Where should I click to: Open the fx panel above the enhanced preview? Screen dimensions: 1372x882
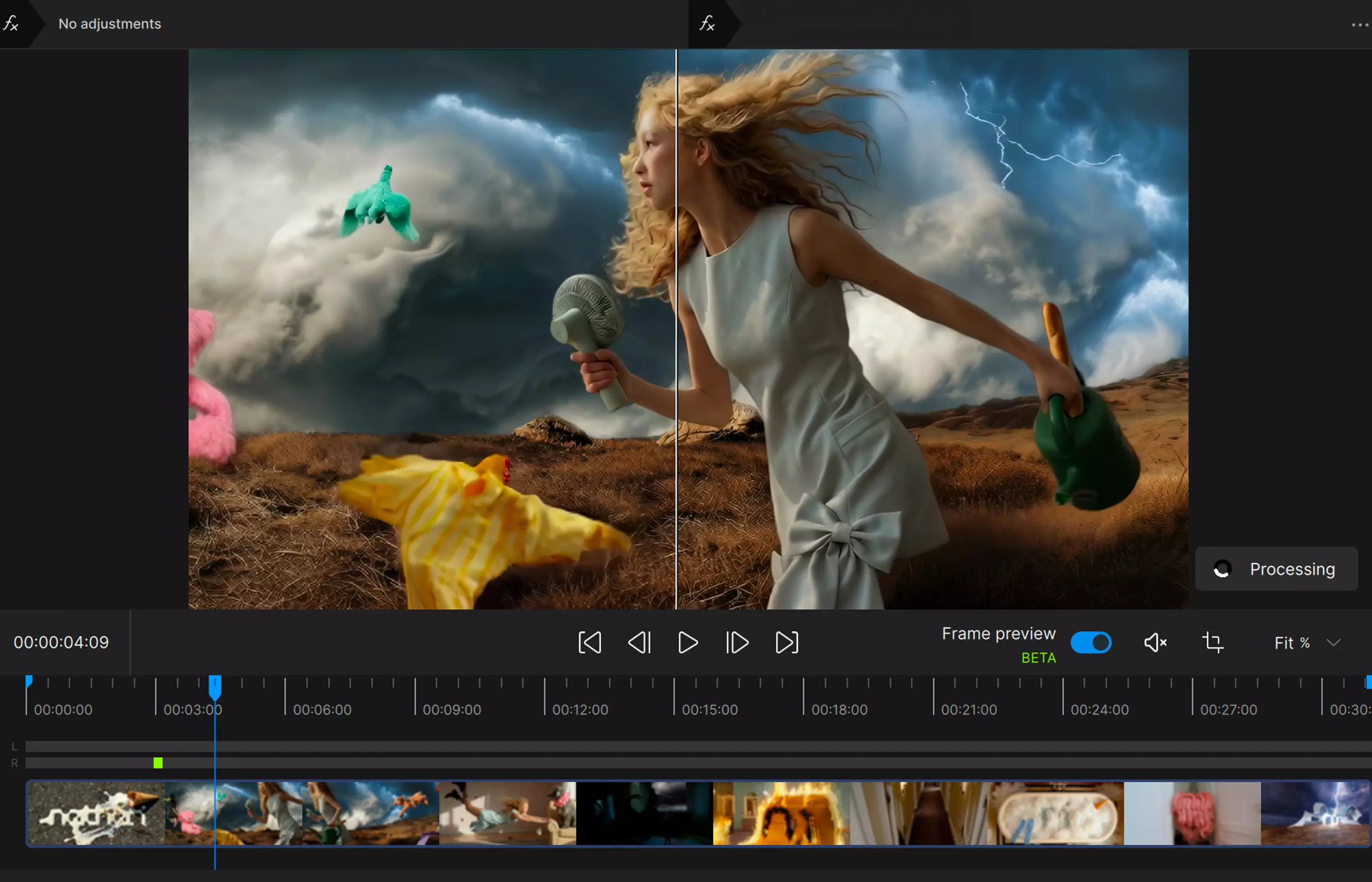[x=707, y=23]
